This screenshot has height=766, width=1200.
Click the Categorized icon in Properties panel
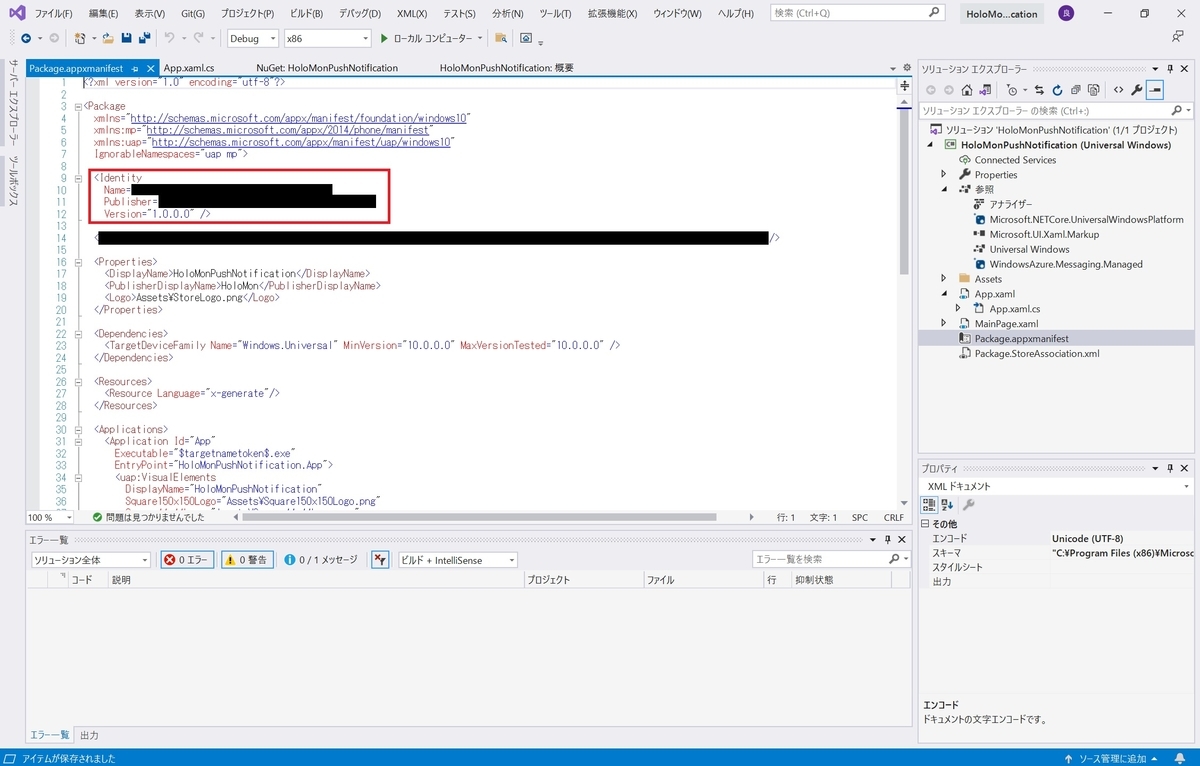click(x=929, y=505)
